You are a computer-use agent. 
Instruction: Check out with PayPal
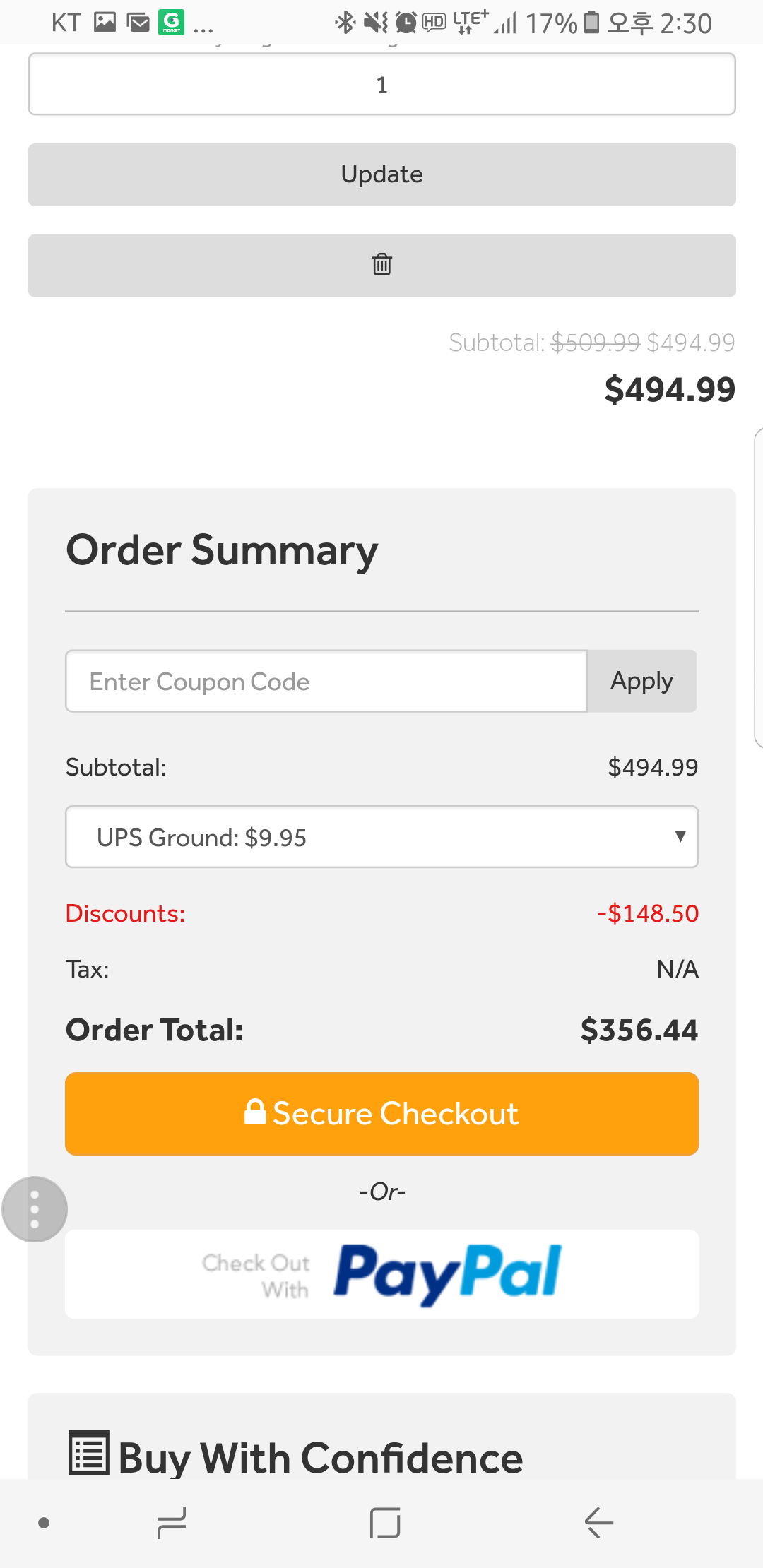tap(381, 1273)
